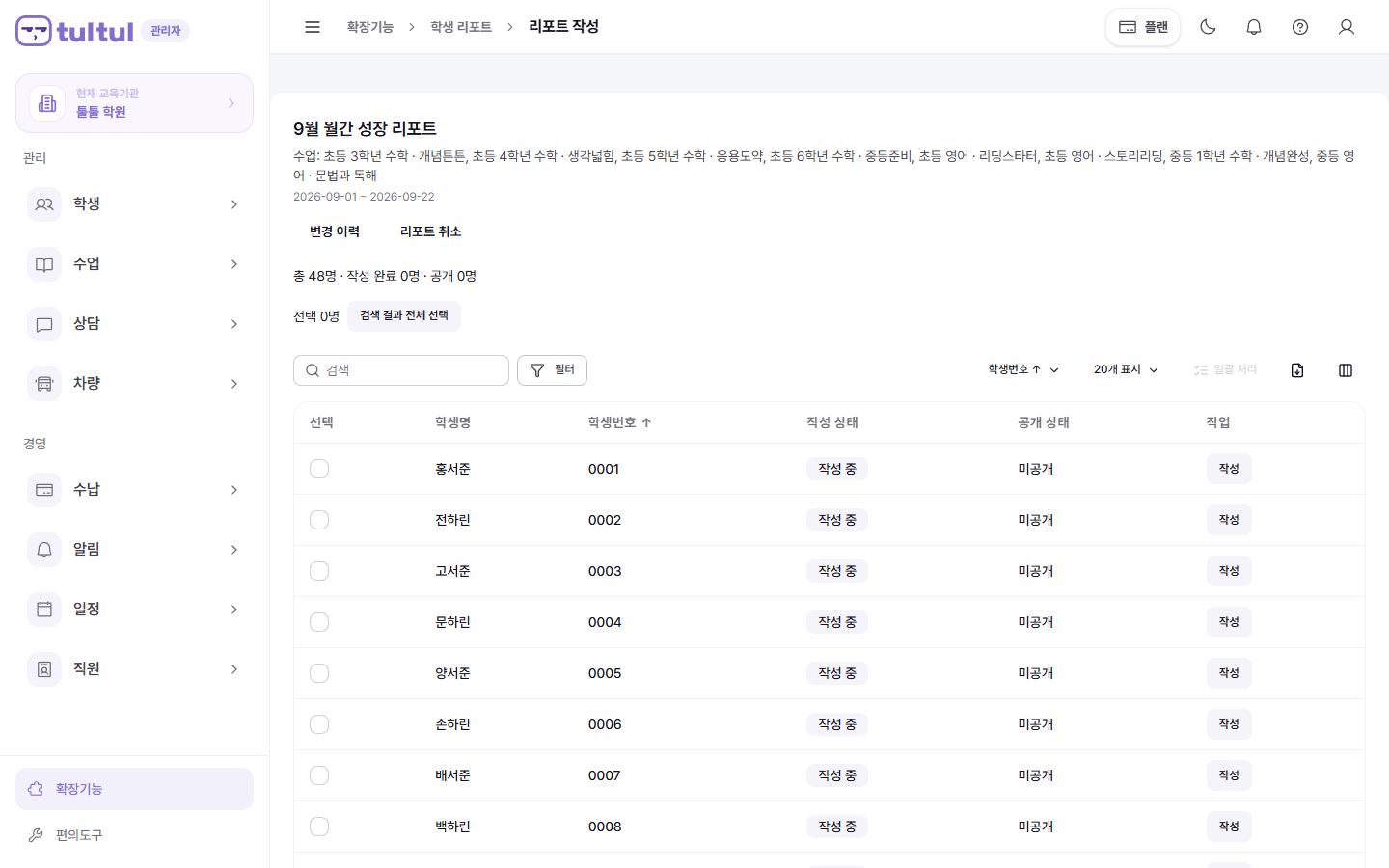Click the 상담 chat icon in sidebar
This screenshot has width=1389, height=868.
click(x=44, y=324)
